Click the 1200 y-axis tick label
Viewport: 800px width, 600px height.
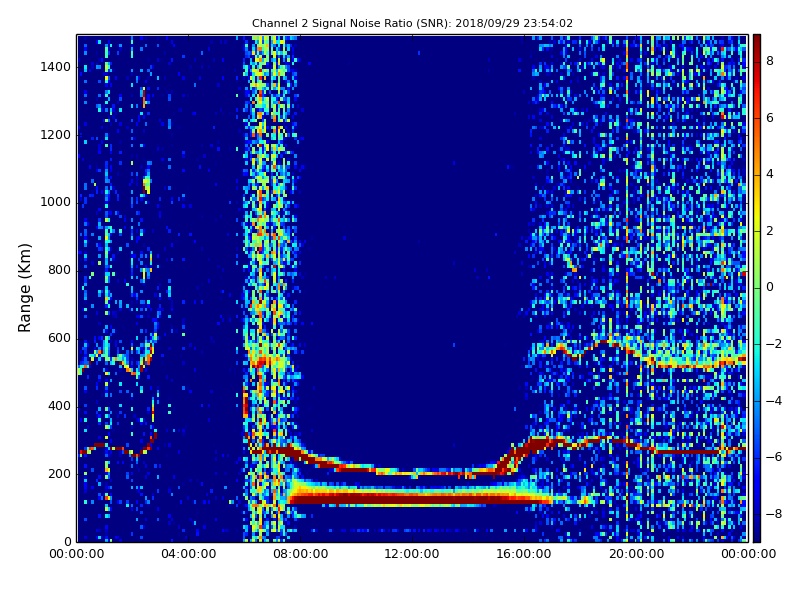point(56,135)
